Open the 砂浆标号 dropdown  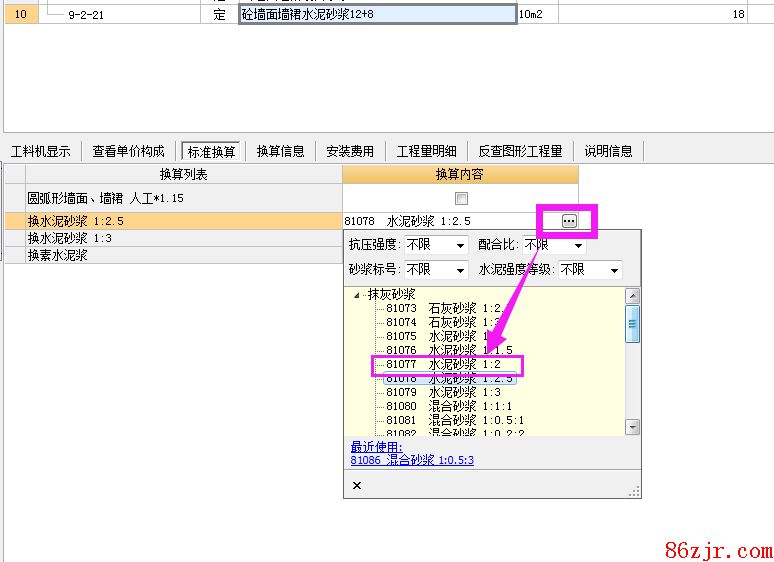[460, 270]
